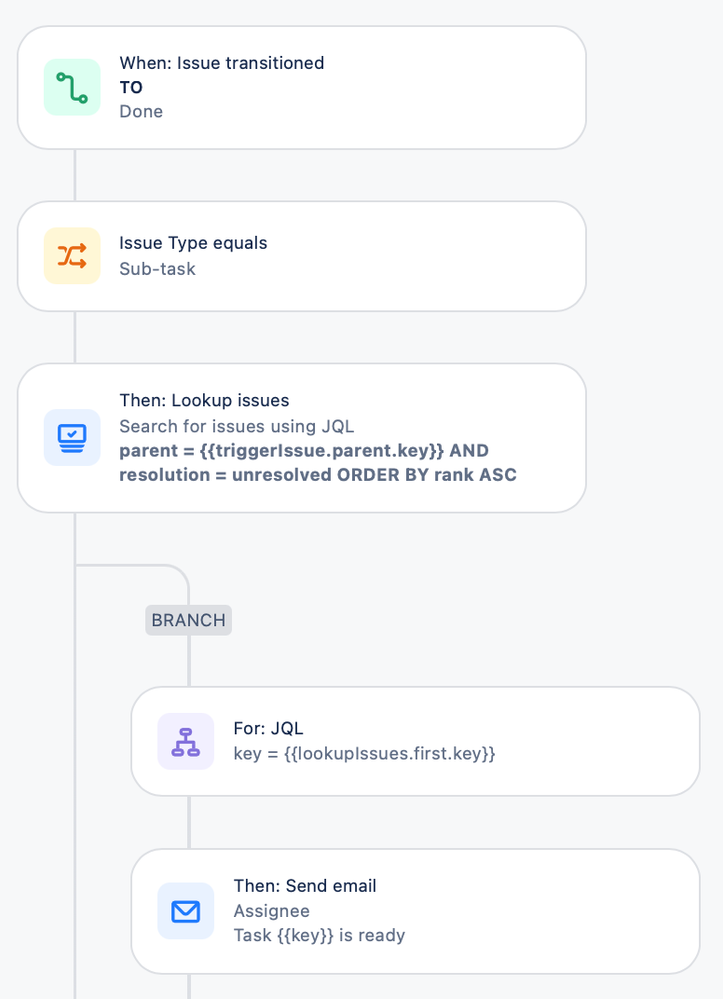Click the bold JQL query starting with parent

pos(318,463)
